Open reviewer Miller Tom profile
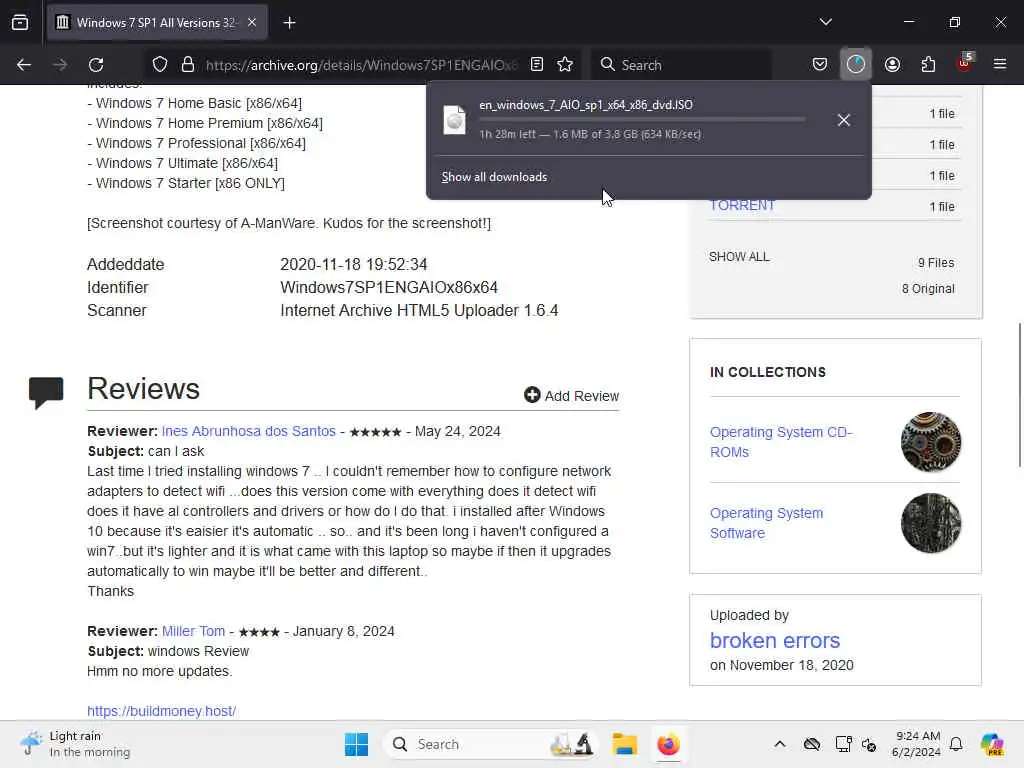The image size is (1024, 768). coord(193,632)
